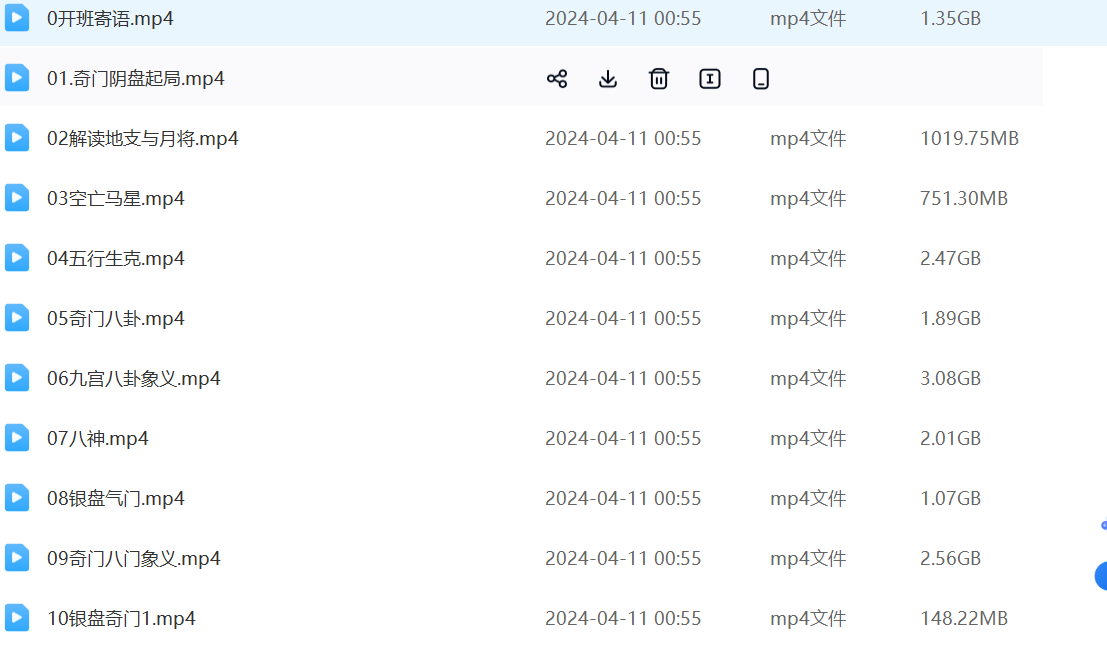Click the 3.08GB size of 06九宫八卦象义.mp4
The height and width of the screenshot is (650, 1107).
click(x=950, y=379)
